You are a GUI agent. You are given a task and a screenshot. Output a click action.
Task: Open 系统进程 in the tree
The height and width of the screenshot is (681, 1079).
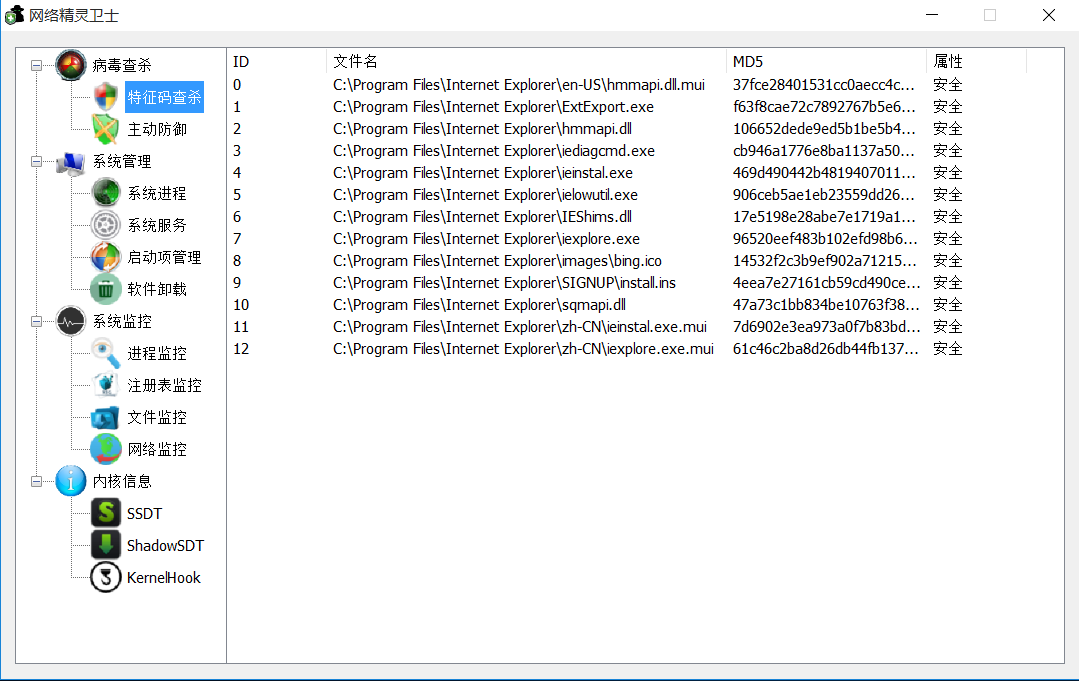pyautogui.click(x=157, y=193)
